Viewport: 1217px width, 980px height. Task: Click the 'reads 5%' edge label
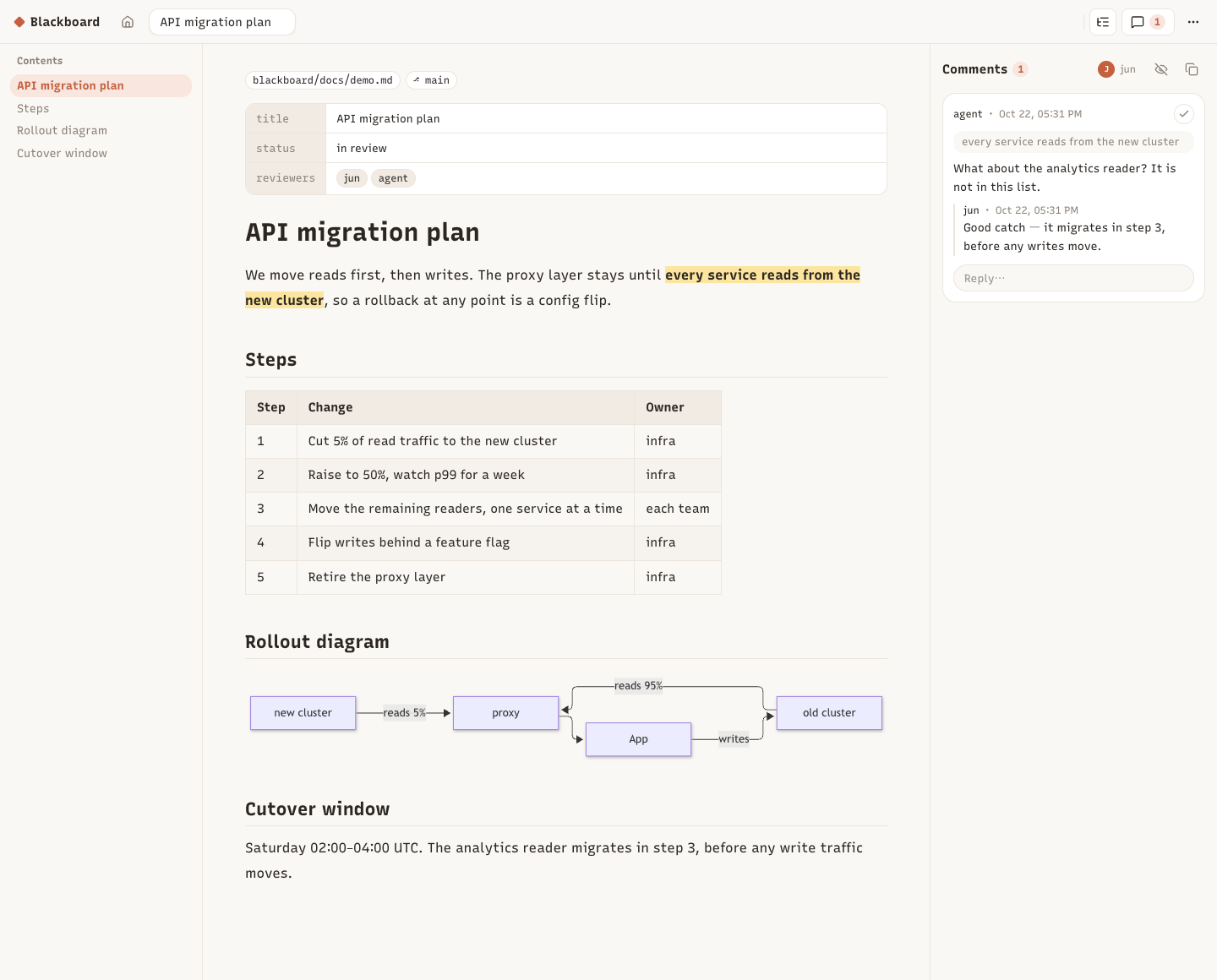(x=404, y=713)
